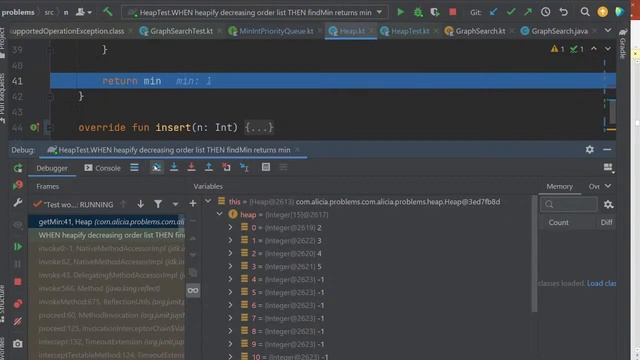Click Resume Program green play icon

point(18,247)
